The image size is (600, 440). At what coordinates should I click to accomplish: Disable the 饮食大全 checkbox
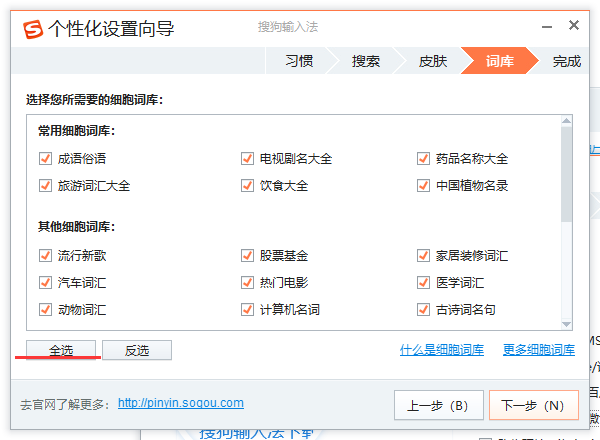point(247,186)
